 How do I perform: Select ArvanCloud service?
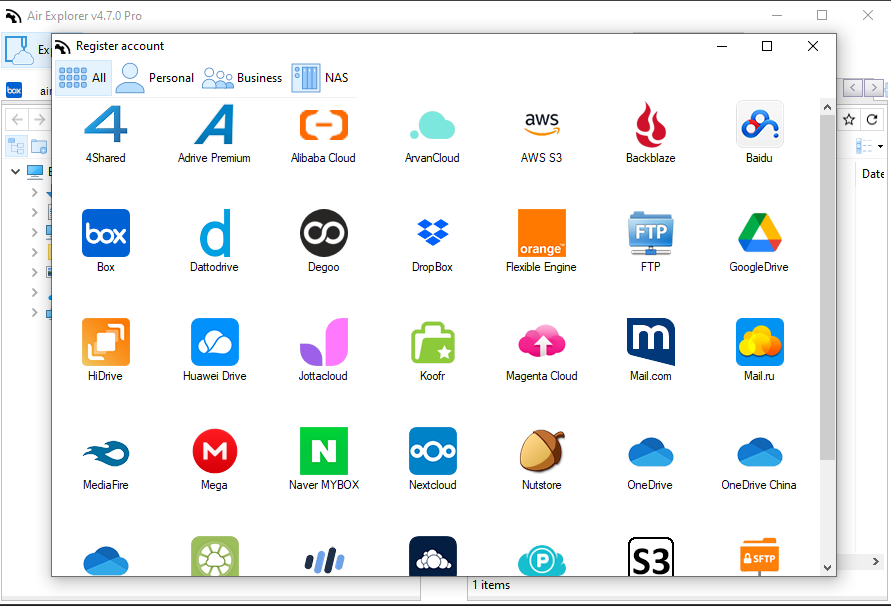[432, 134]
